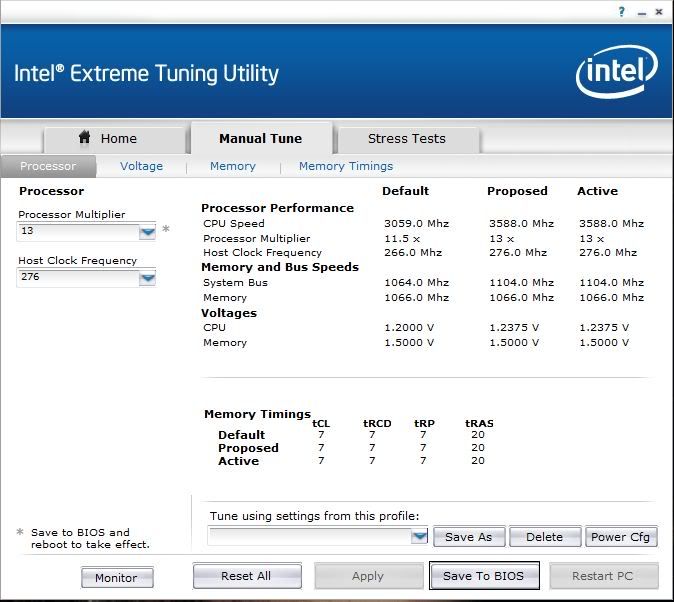
Task: Click the Active row label in Memory Timings
Action: click(x=239, y=461)
